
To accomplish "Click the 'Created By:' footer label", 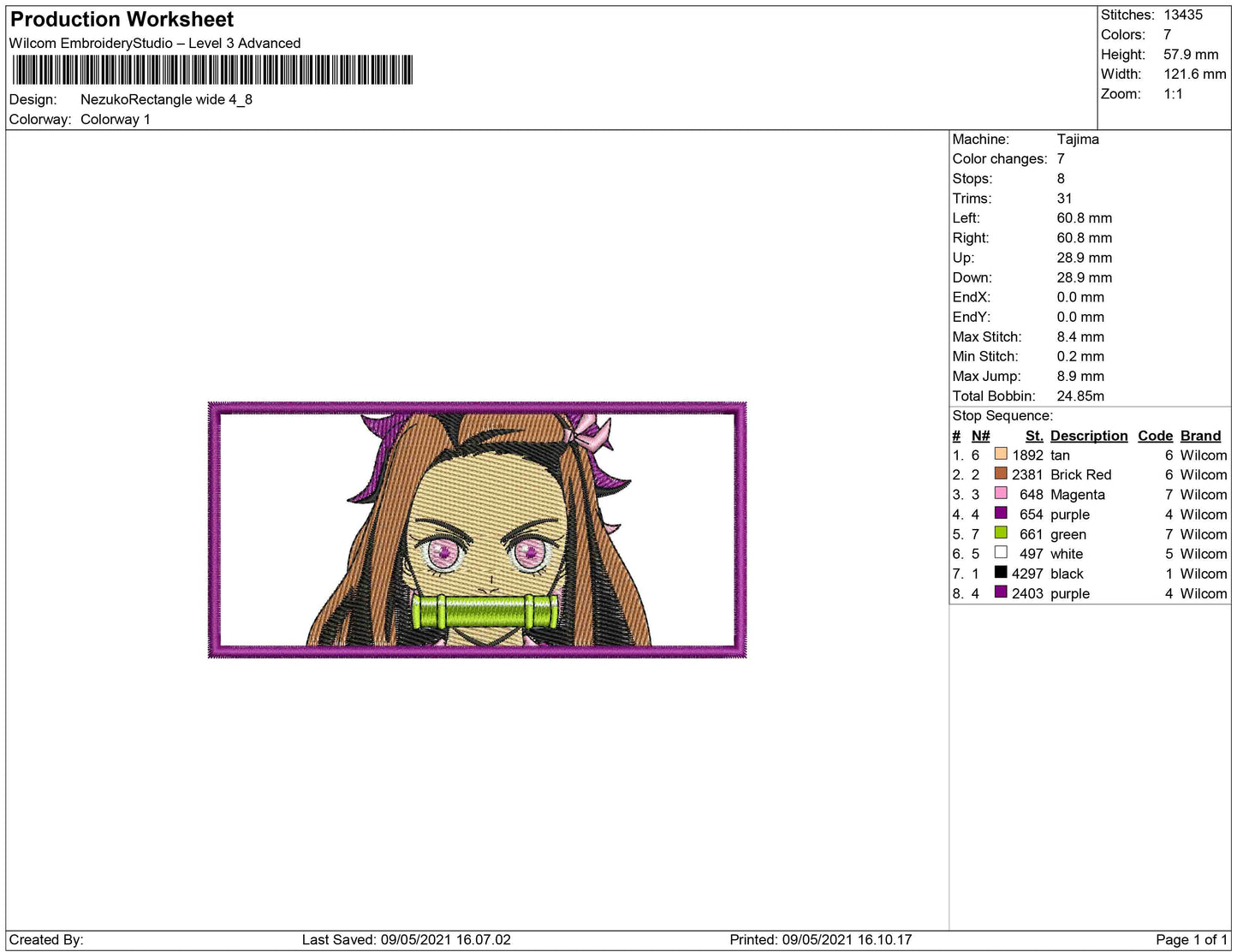I will click(x=46, y=940).
